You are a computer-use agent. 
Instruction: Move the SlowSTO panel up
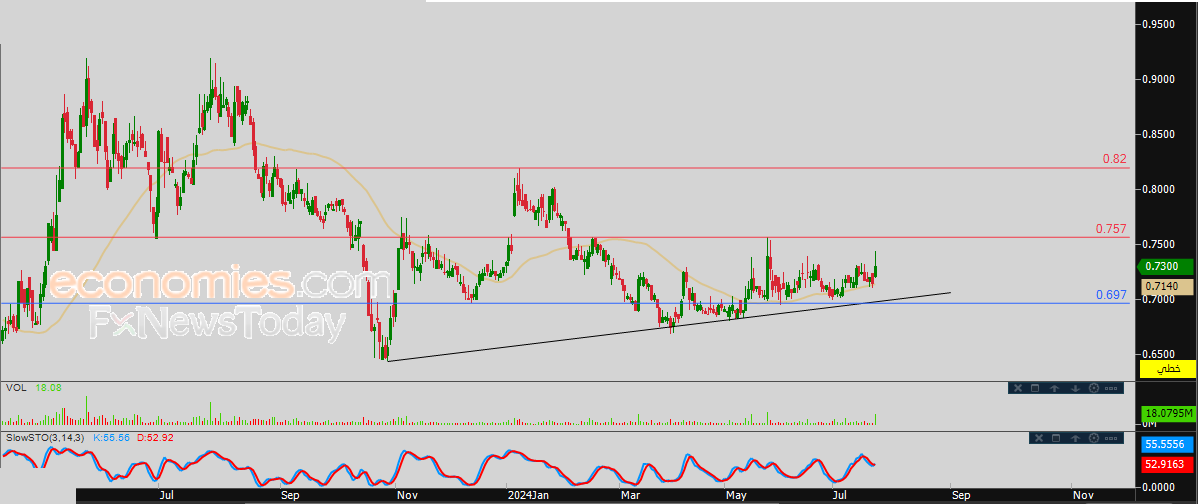1076,438
